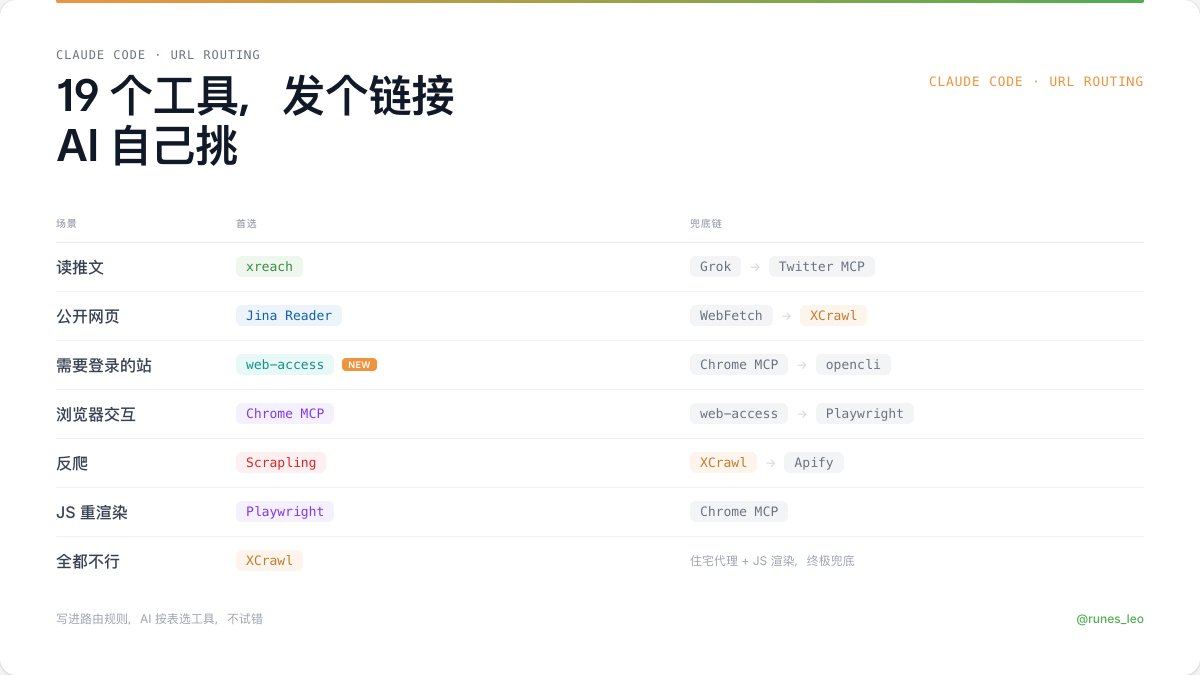This screenshot has width=1200, height=675.
Task: Click the "XCrawl" tag in 反爬 row
Action: tap(723, 462)
